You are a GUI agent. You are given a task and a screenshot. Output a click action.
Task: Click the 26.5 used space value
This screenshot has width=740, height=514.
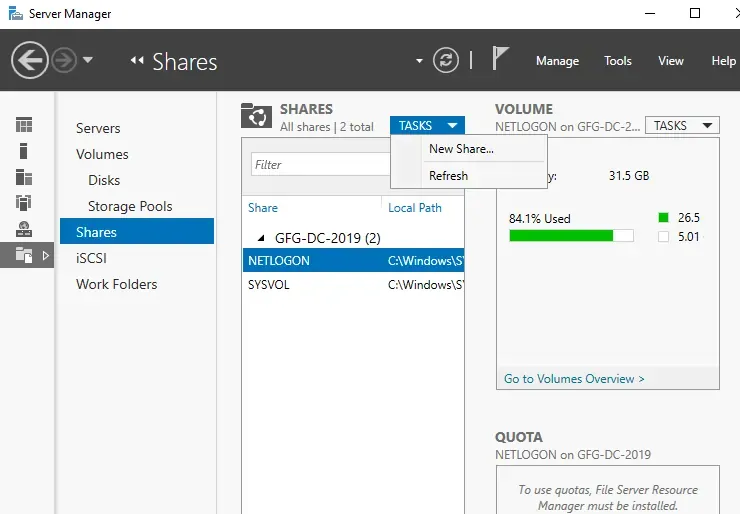(x=689, y=218)
